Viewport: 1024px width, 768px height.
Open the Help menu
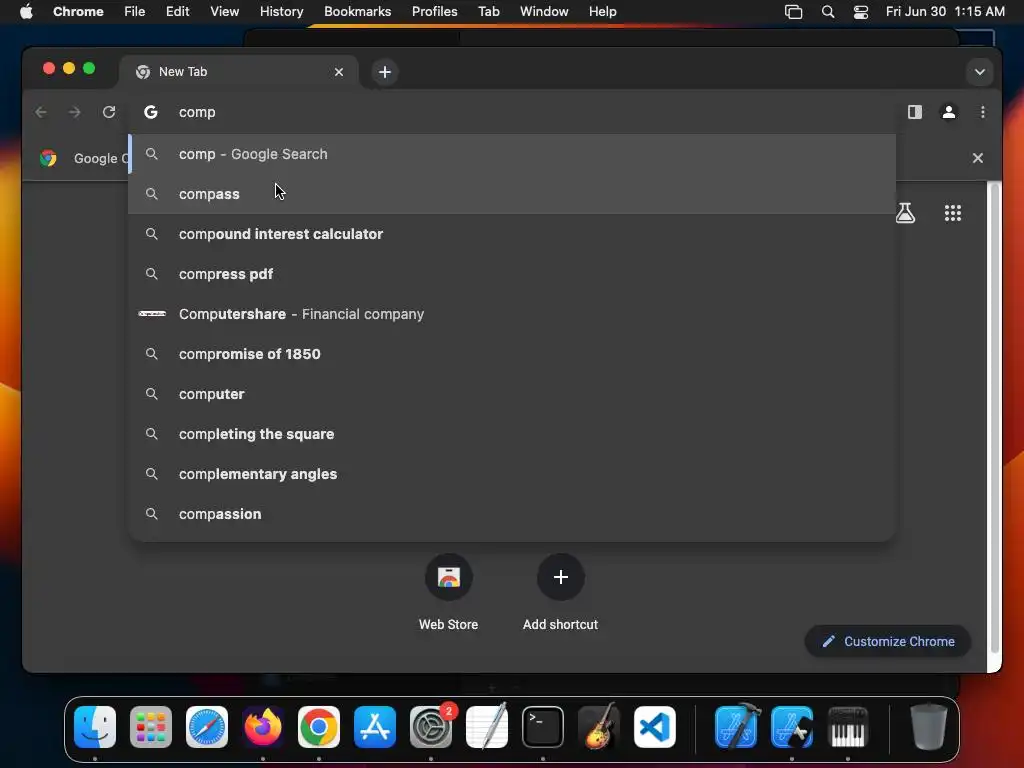pyautogui.click(x=602, y=12)
